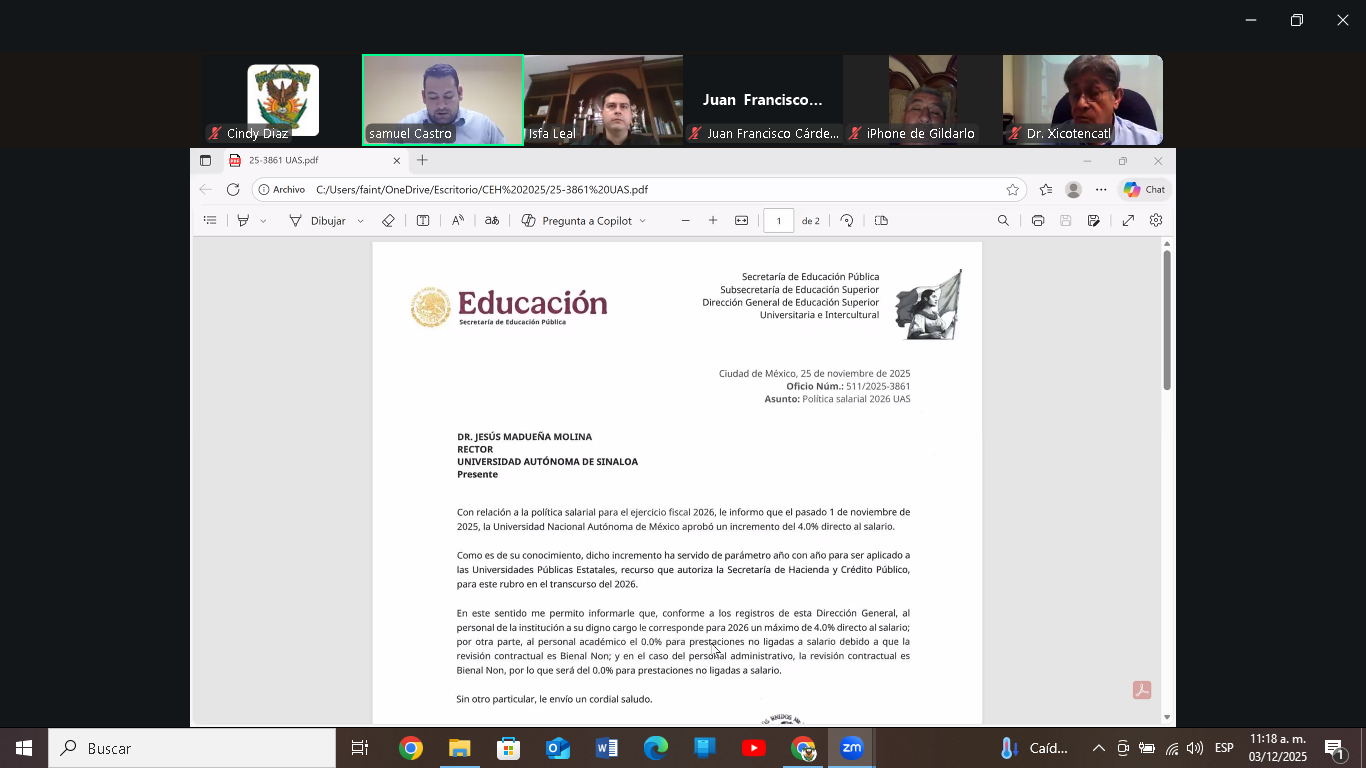Select the Dibujar drawing tool
Viewport: 1366px width, 768px height.
[317, 220]
